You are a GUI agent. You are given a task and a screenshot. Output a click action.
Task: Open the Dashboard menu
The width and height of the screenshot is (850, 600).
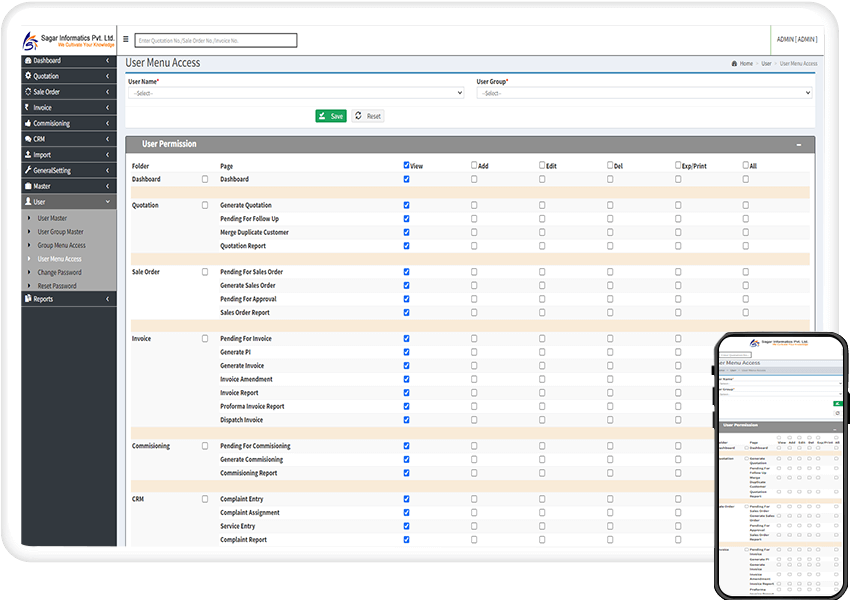69,60
